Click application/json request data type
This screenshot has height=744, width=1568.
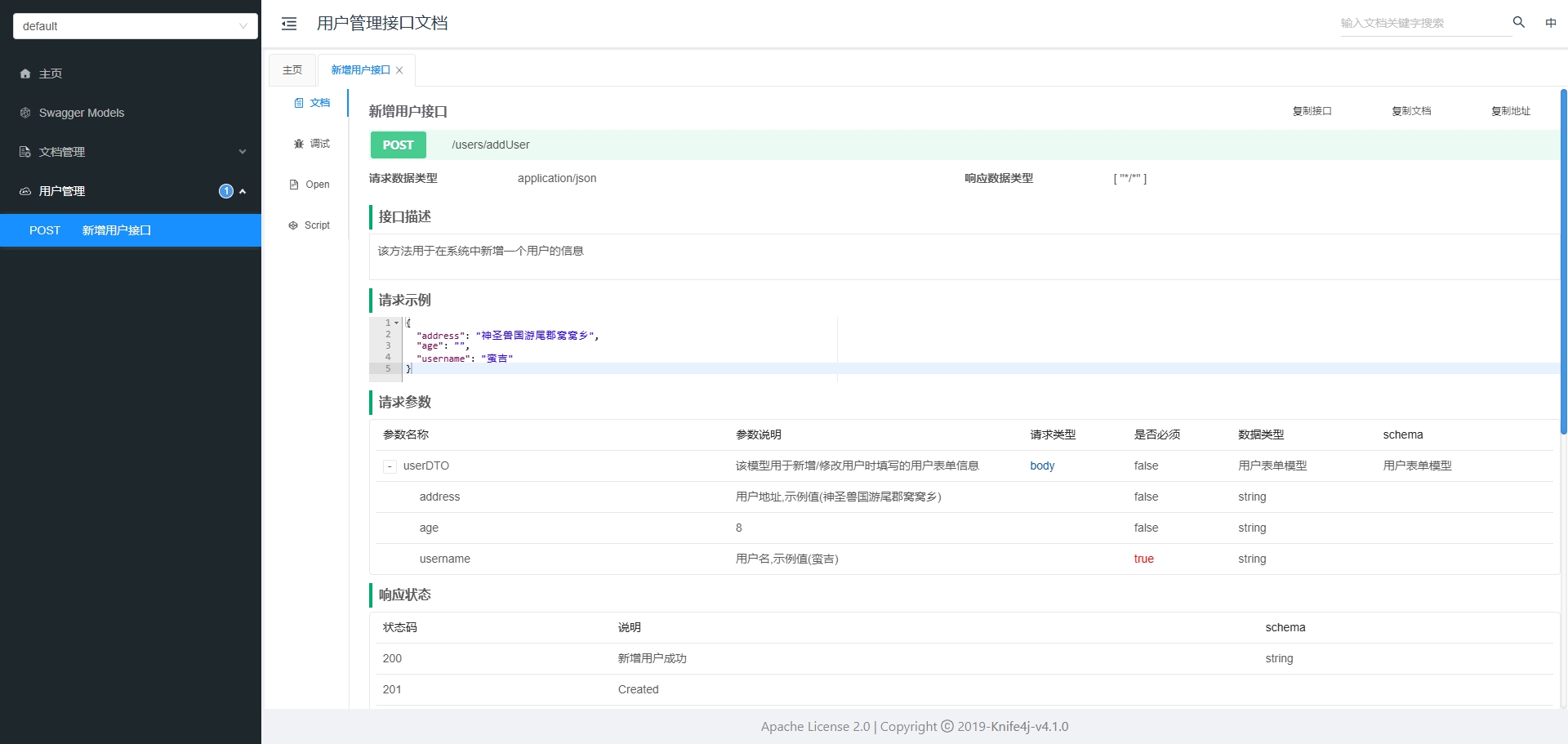557,178
